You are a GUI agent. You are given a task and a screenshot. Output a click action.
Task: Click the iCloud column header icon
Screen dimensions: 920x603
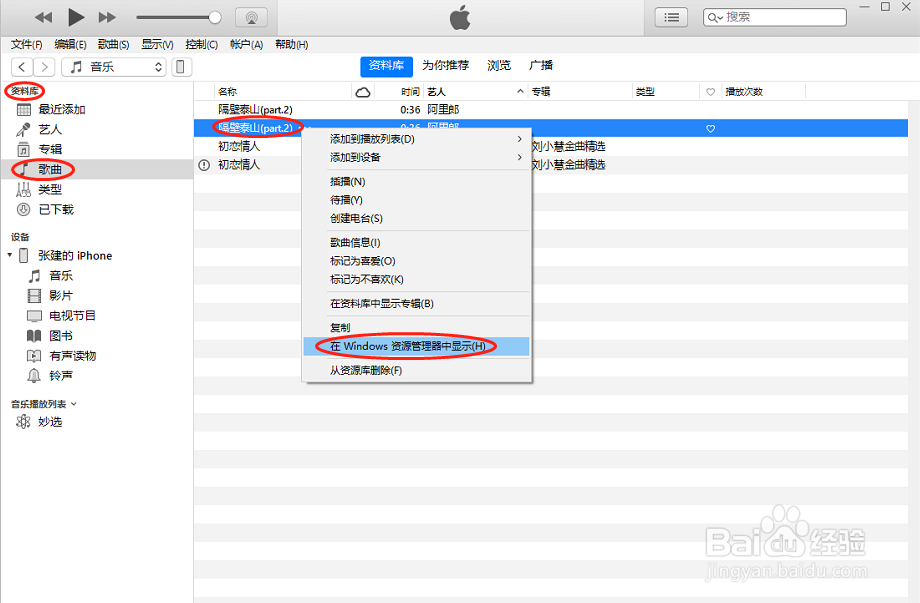coord(363,92)
